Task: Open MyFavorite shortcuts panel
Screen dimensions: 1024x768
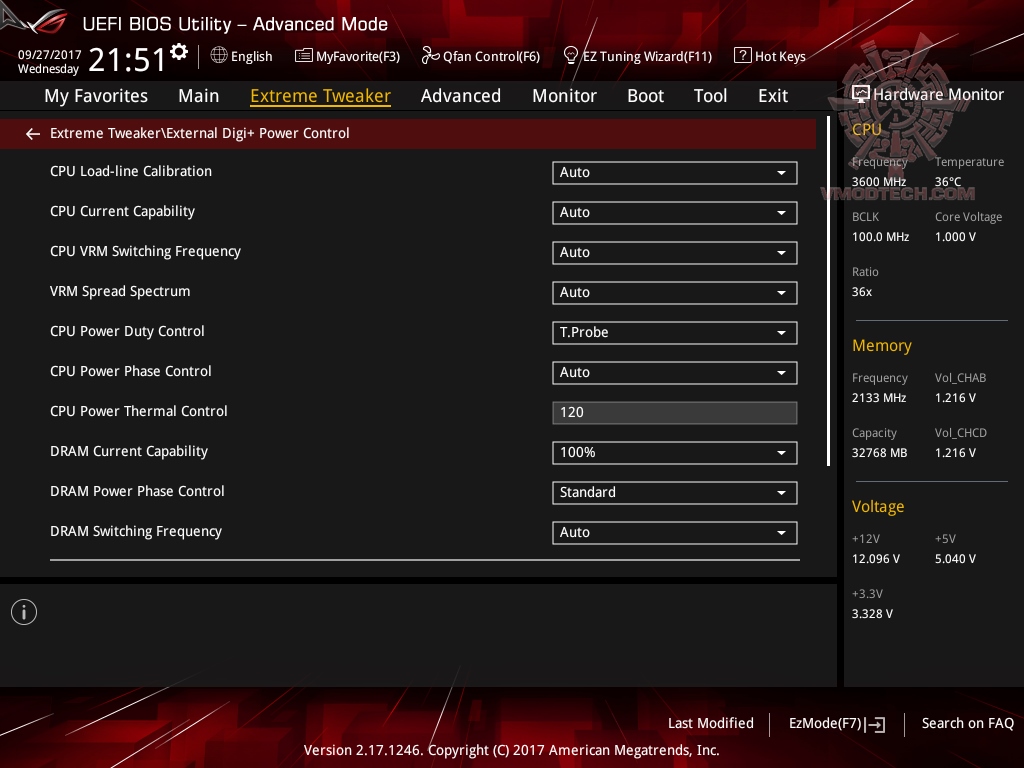Action: [347, 56]
